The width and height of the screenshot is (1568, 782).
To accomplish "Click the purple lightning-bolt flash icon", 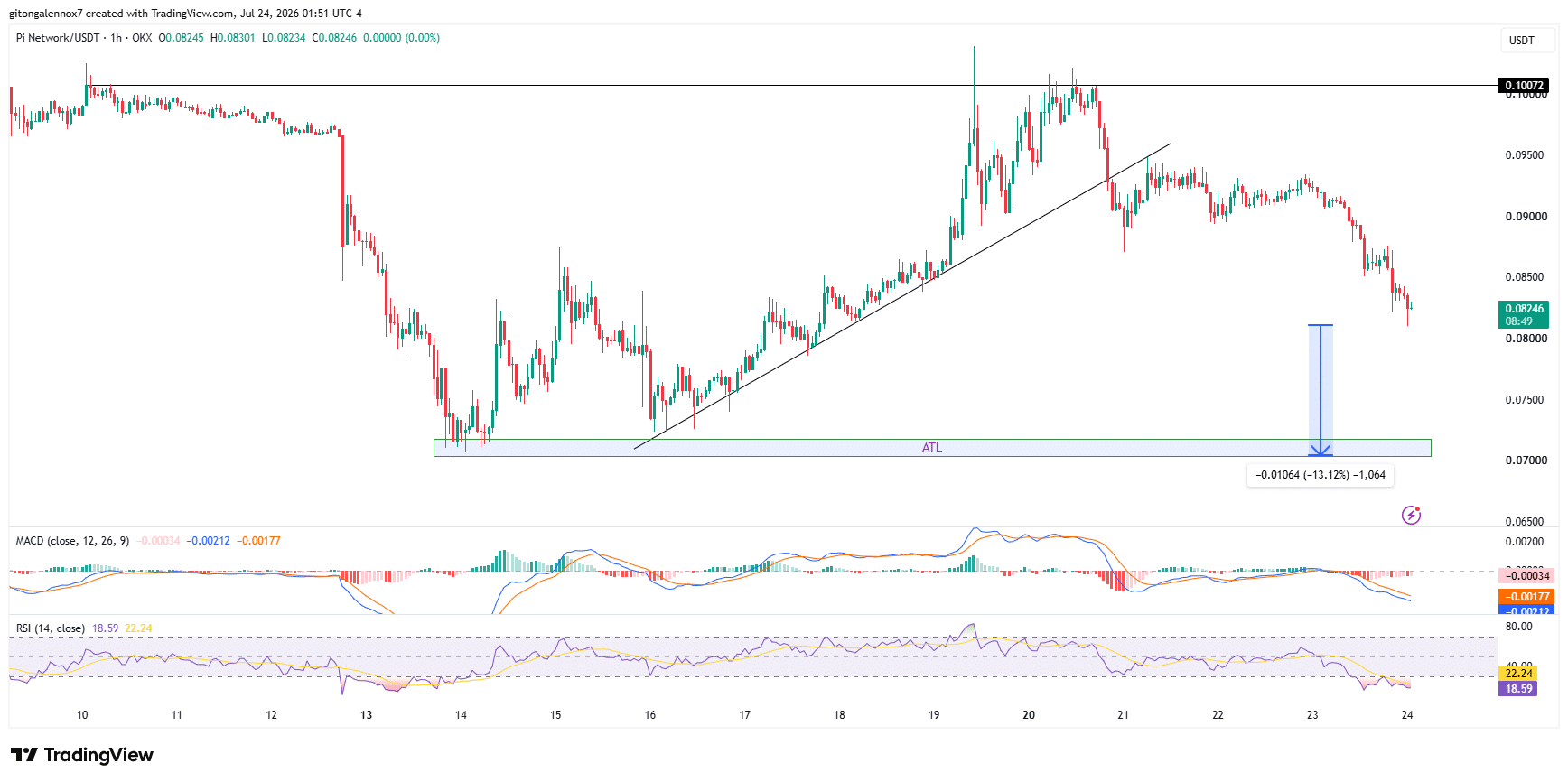I will (x=1411, y=515).
